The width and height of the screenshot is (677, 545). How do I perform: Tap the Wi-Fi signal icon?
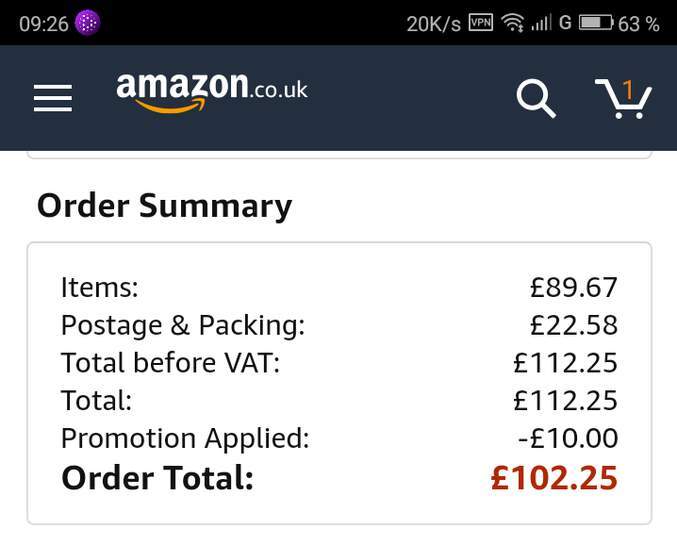pos(513,22)
